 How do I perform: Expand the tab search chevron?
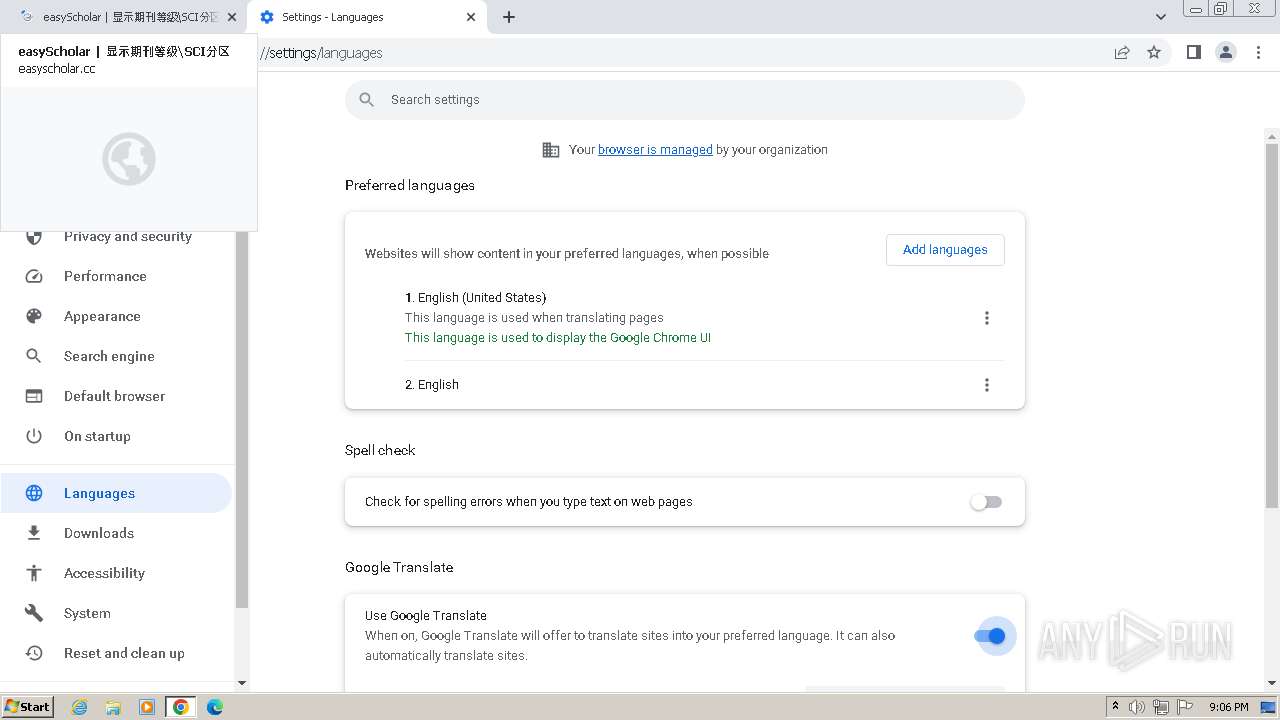pos(1160,17)
